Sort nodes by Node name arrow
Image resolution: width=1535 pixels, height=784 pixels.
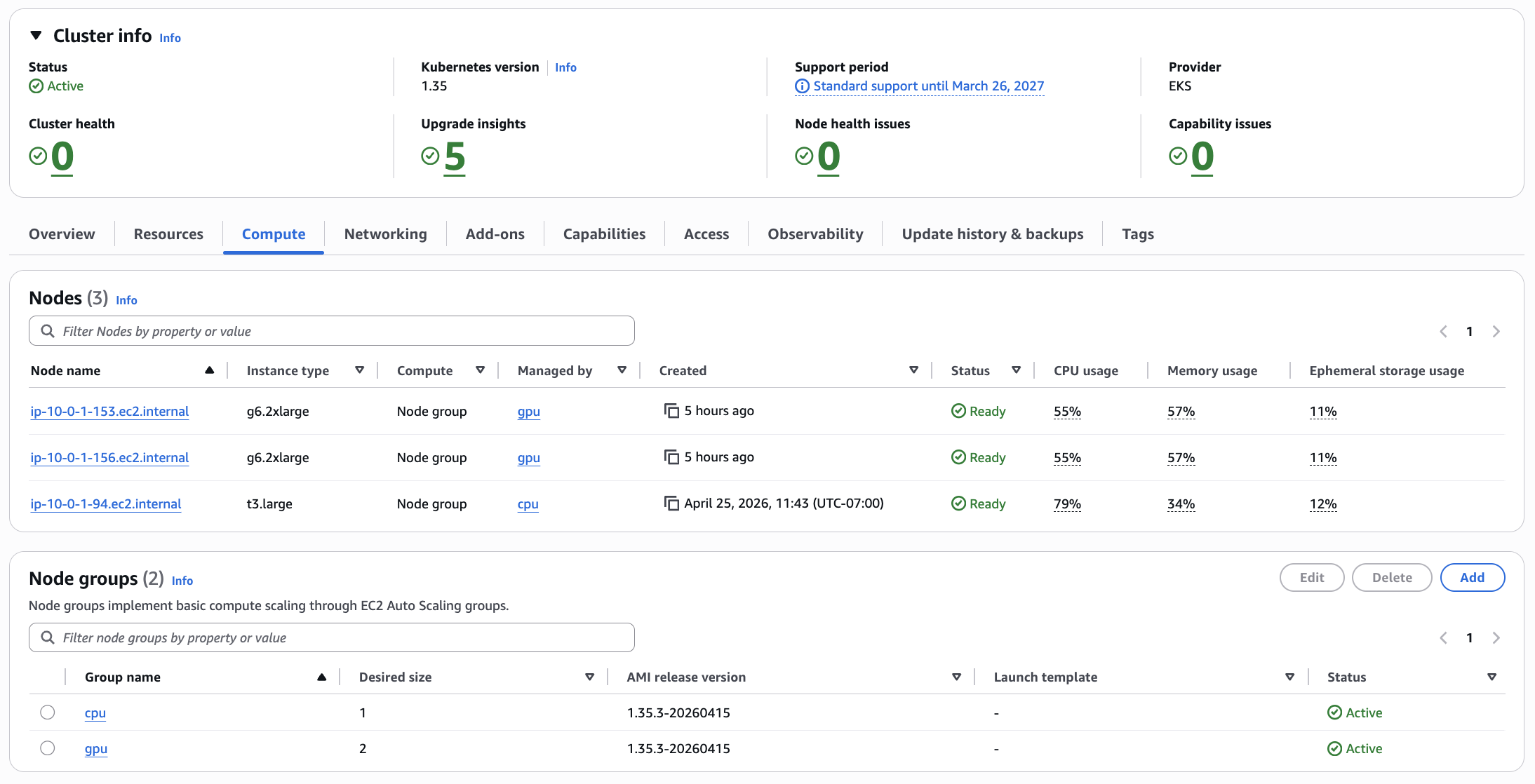click(209, 370)
